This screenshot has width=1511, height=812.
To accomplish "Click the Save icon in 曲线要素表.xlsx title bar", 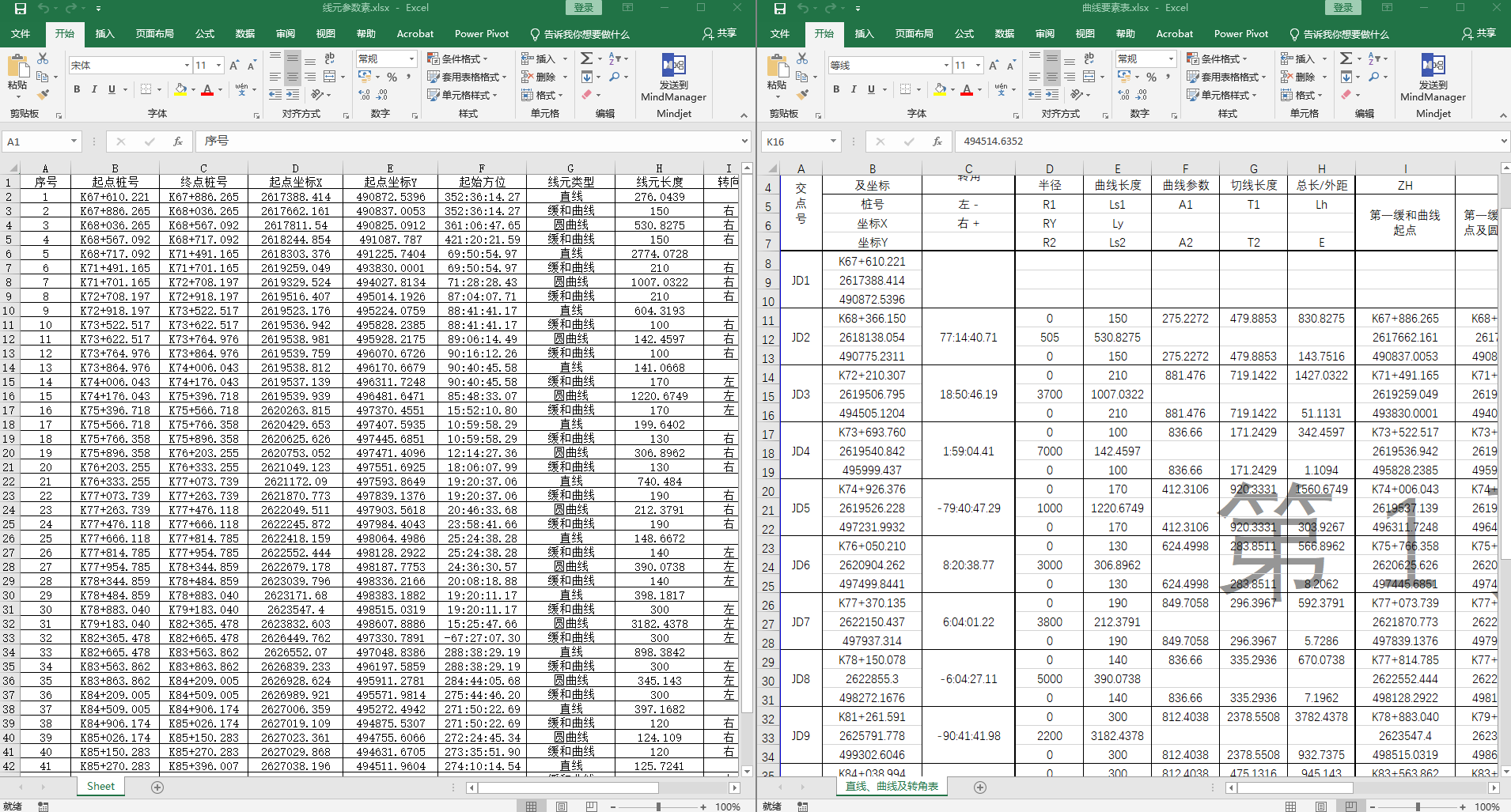I will 780,8.
